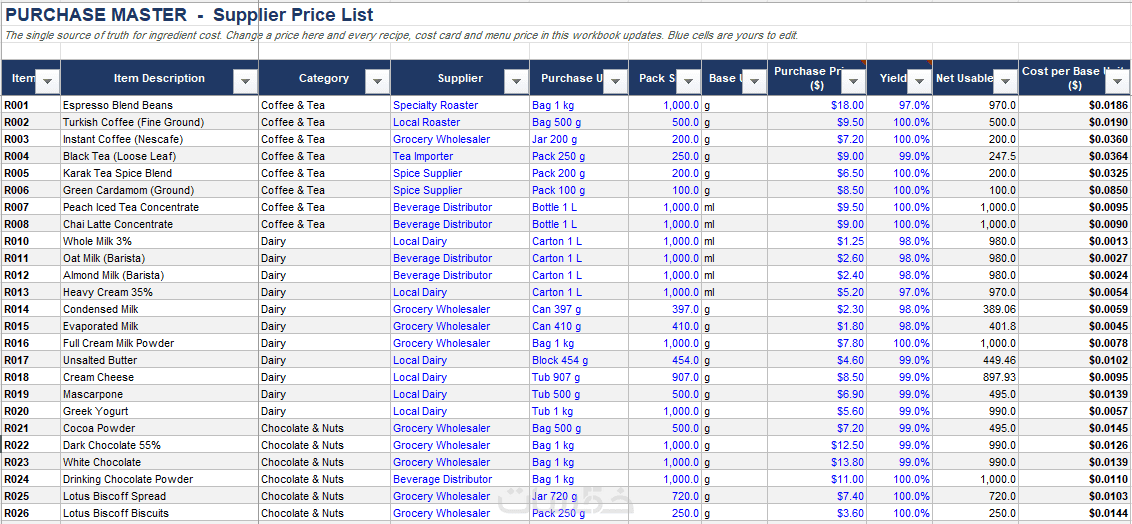Open the Item Description filter dropdown
The width and height of the screenshot is (1132, 524).
(x=245, y=82)
